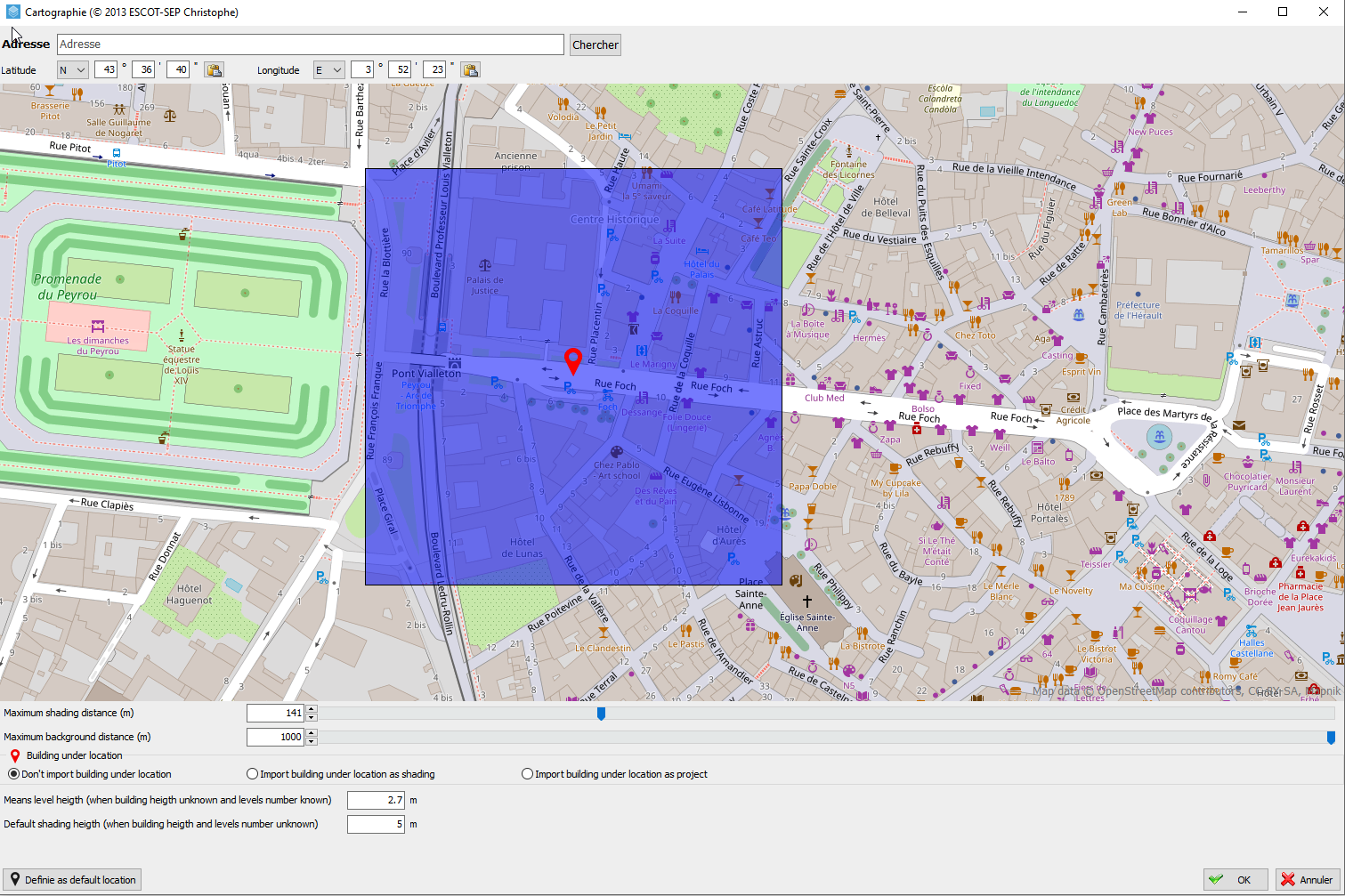Confirm with the OK button

pos(1234,880)
